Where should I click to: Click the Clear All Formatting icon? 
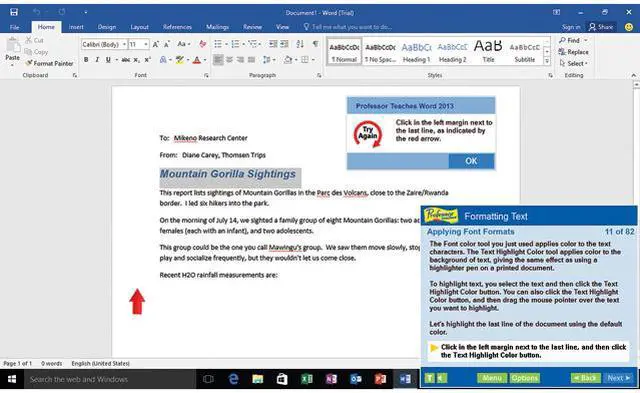[x=202, y=44]
